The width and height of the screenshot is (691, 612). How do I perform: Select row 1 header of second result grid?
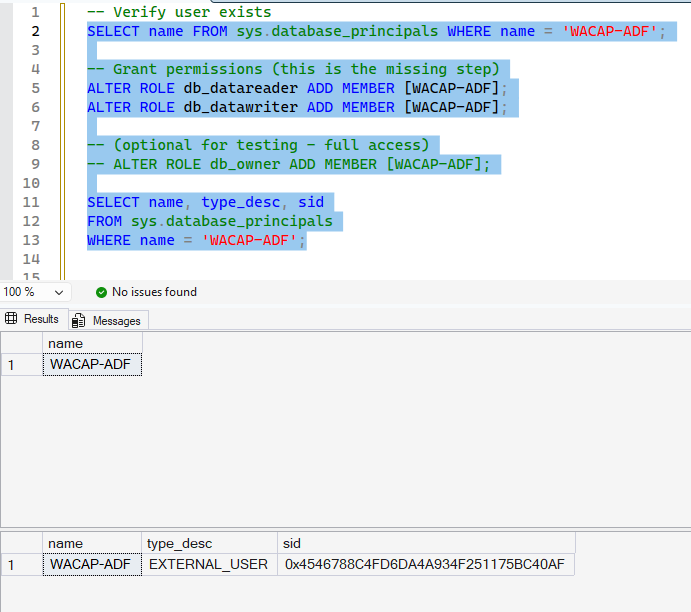tap(22, 564)
